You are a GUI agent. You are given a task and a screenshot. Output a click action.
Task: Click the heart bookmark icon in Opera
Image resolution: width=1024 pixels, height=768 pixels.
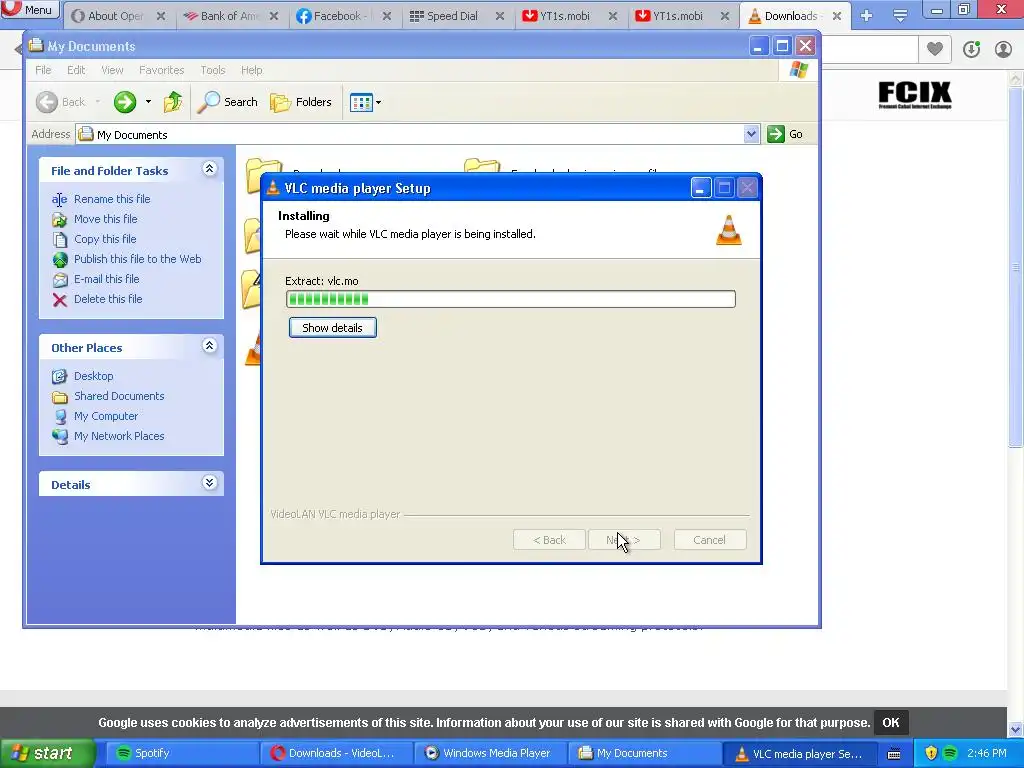pyautogui.click(x=935, y=49)
